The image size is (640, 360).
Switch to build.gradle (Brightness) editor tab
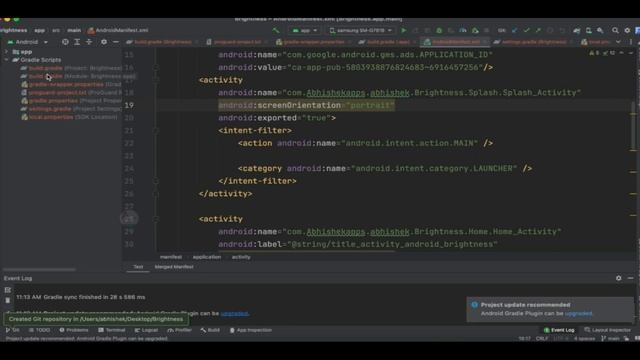click(162, 42)
